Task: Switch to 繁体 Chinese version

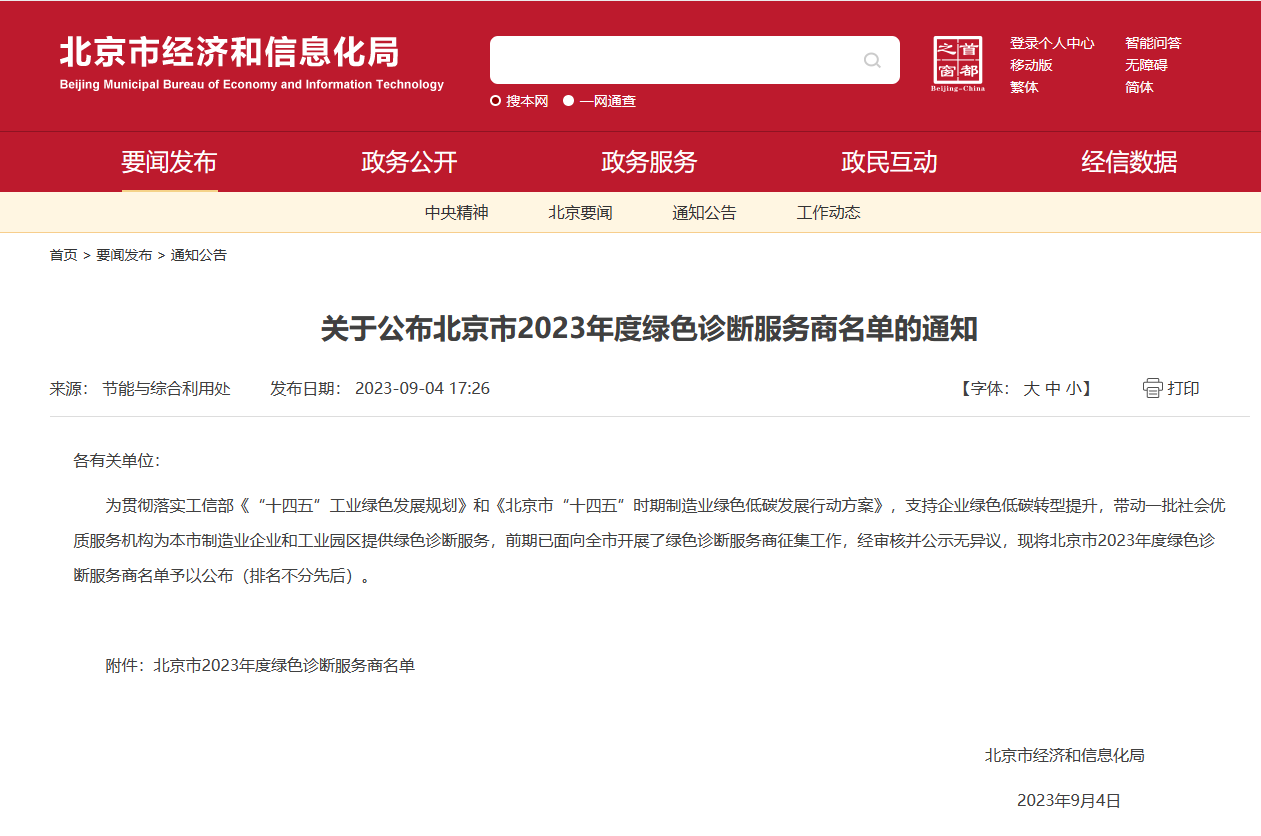Action: pos(1024,87)
